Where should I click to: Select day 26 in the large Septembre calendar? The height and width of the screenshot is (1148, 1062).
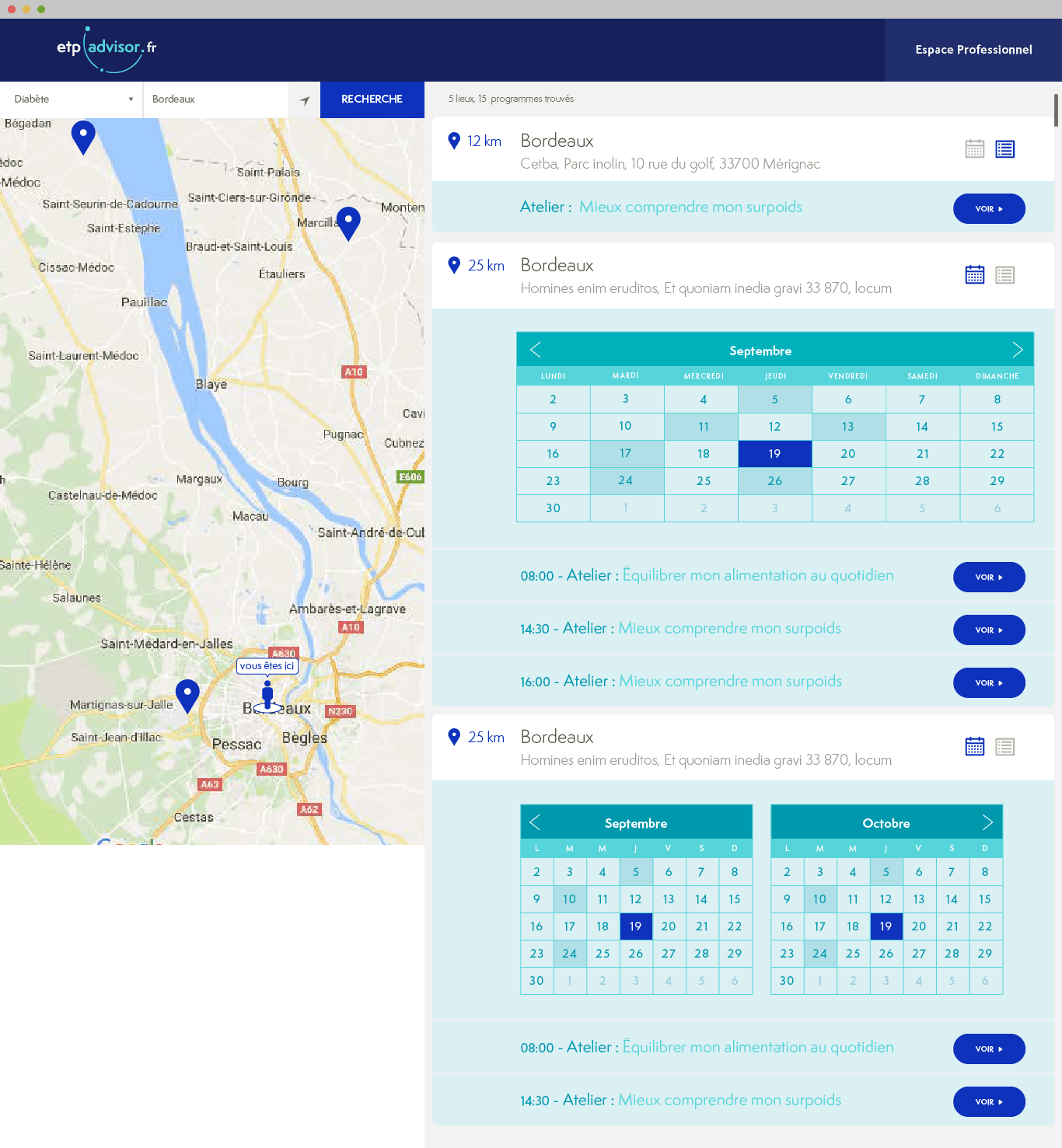(775, 481)
